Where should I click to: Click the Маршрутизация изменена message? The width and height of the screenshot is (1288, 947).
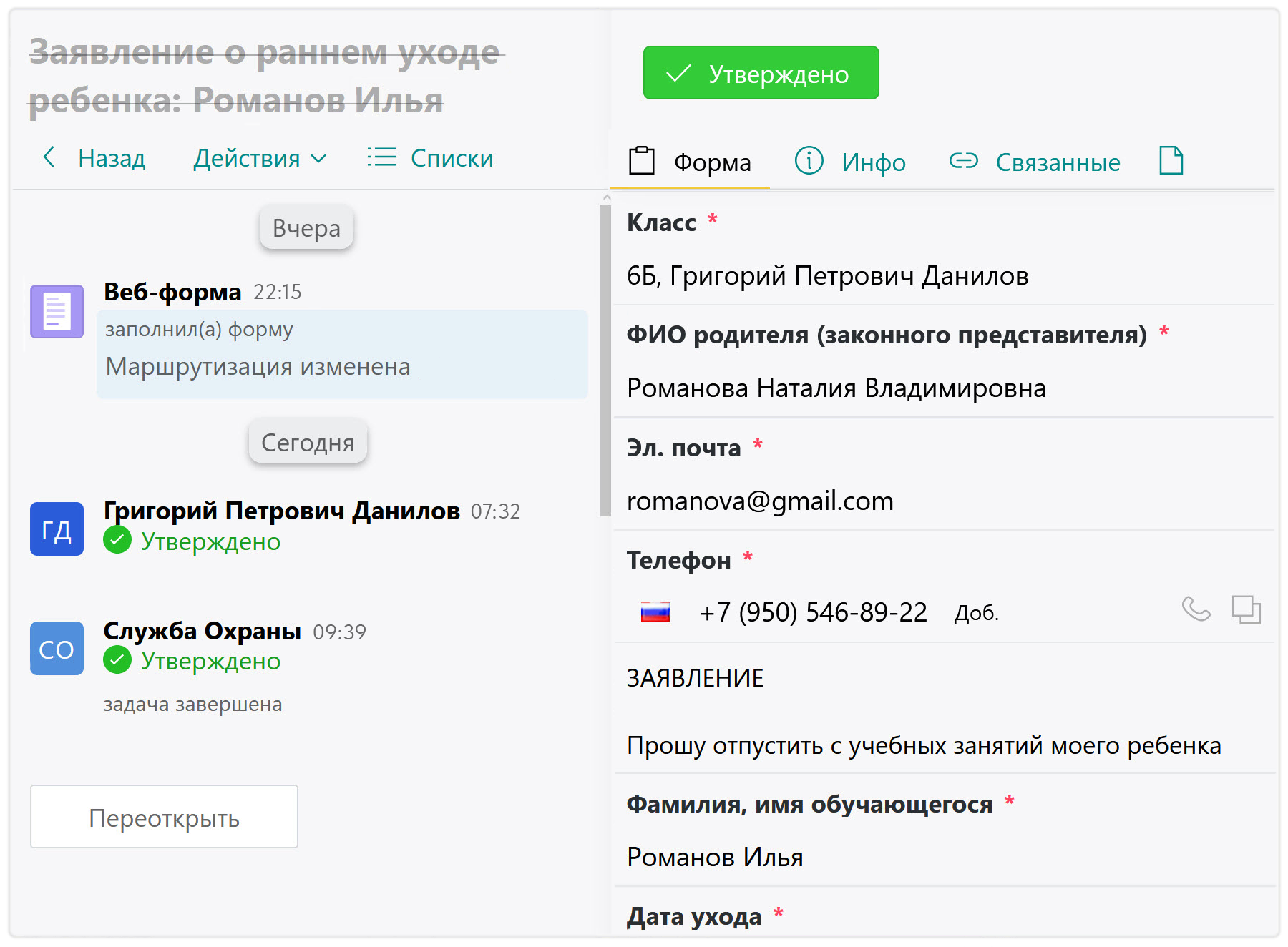point(258,366)
